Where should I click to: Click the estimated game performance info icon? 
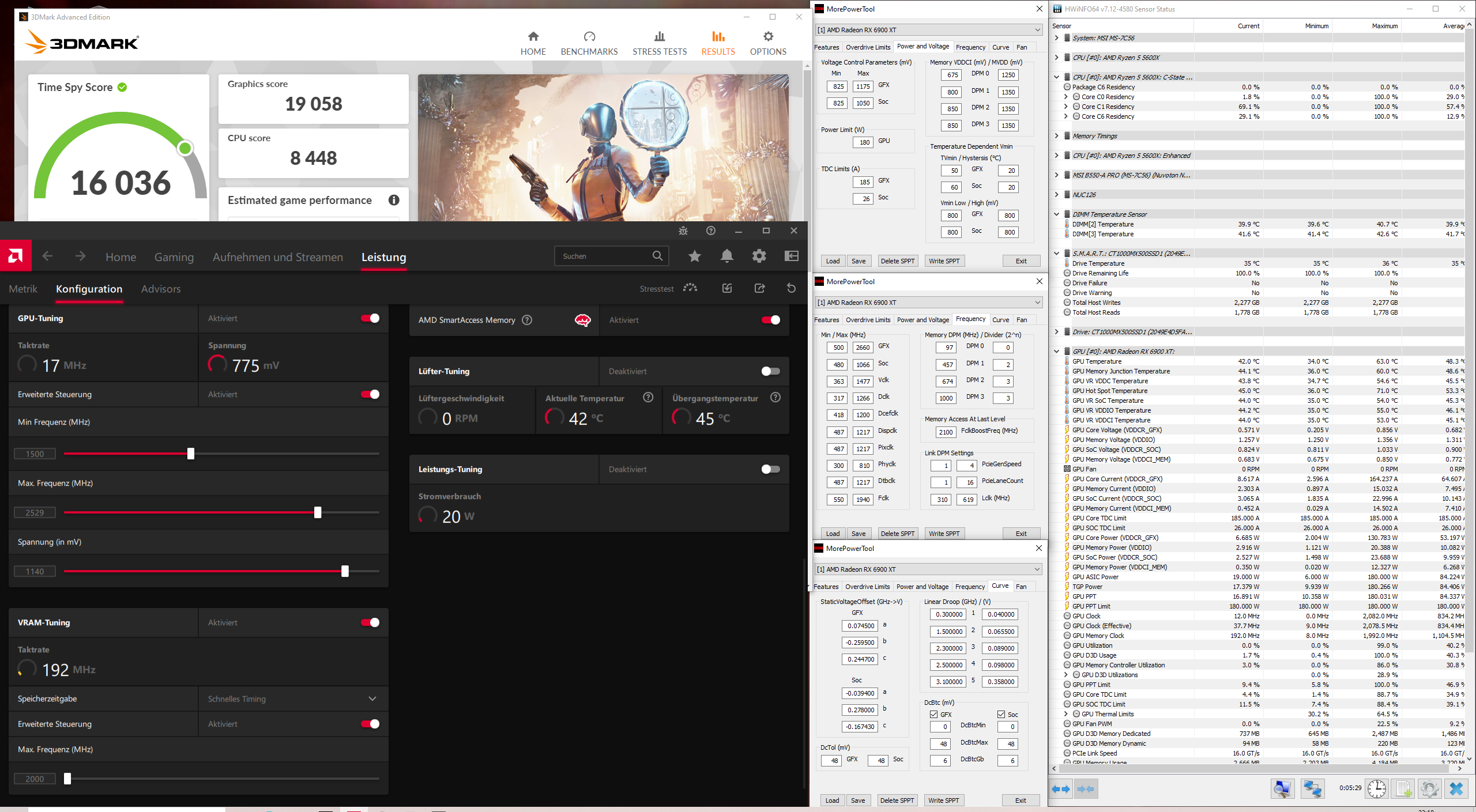tap(394, 200)
